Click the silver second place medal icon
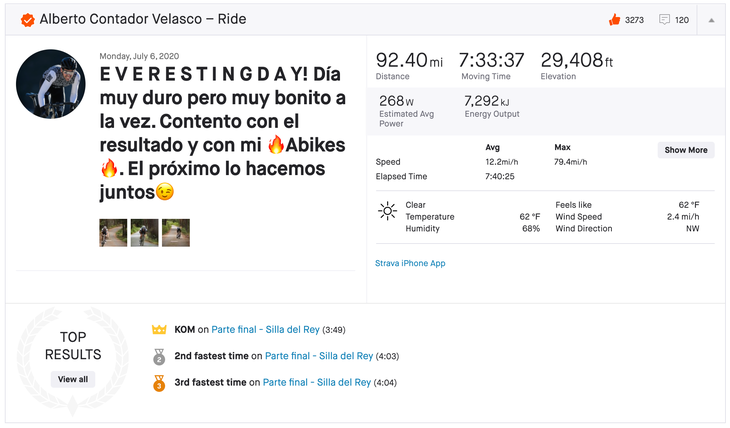This screenshot has height=428, width=730. (x=158, y=356)
